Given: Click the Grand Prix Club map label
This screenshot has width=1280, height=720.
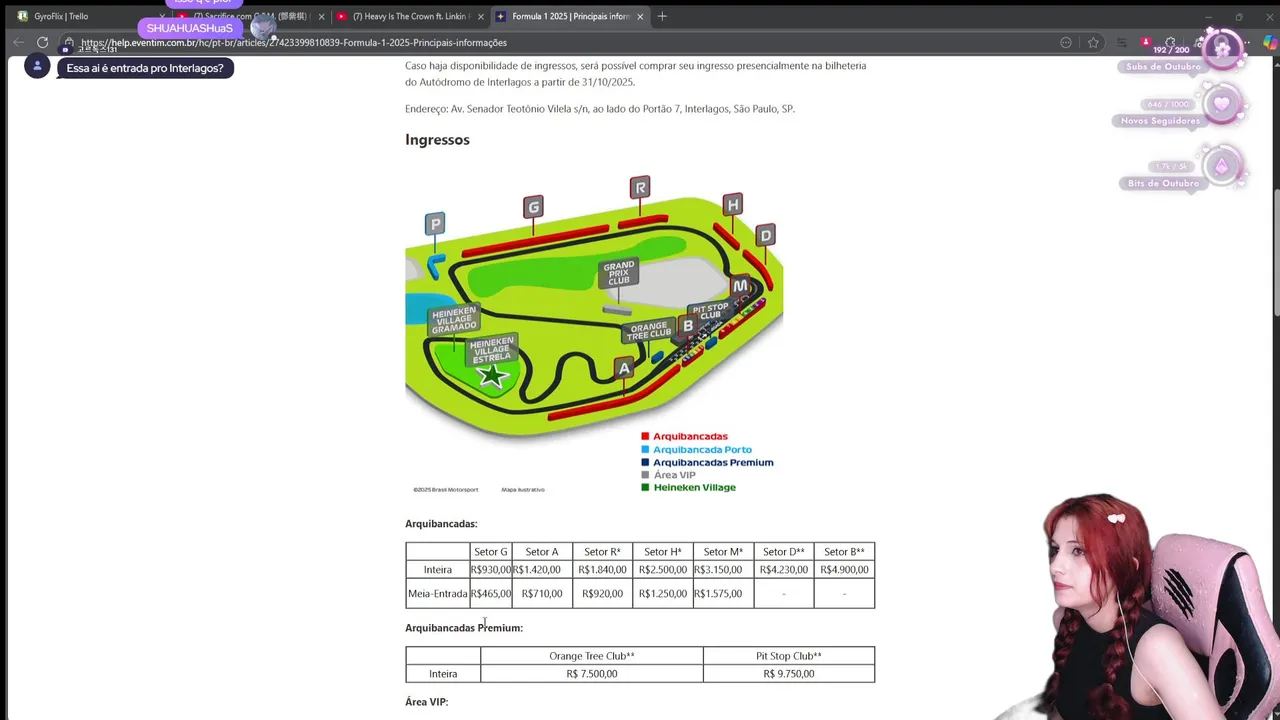Looking at the screenshot, I should tap(619, 273).
